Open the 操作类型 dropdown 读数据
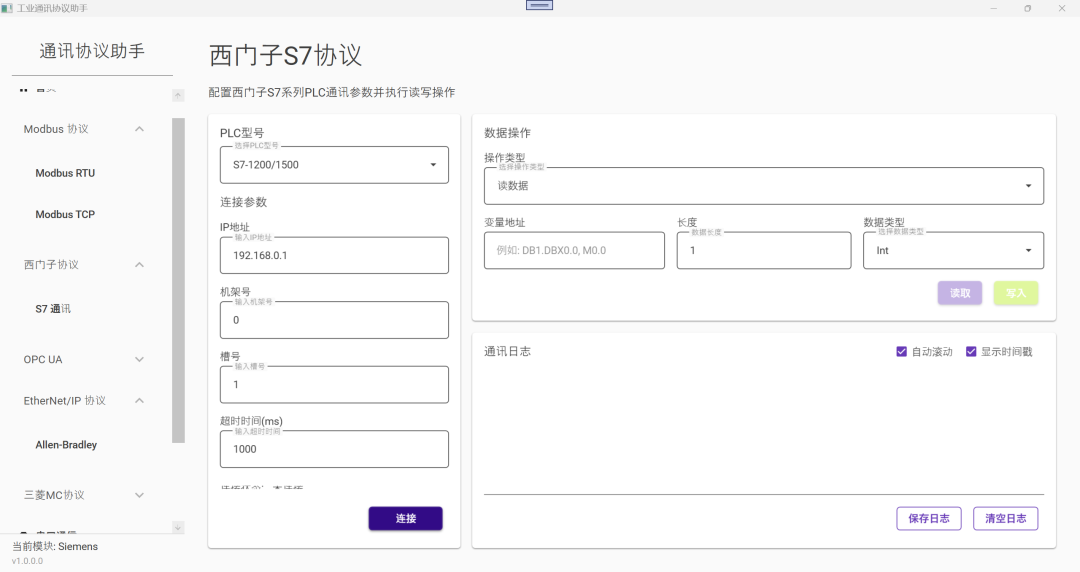 pos(764,185)
